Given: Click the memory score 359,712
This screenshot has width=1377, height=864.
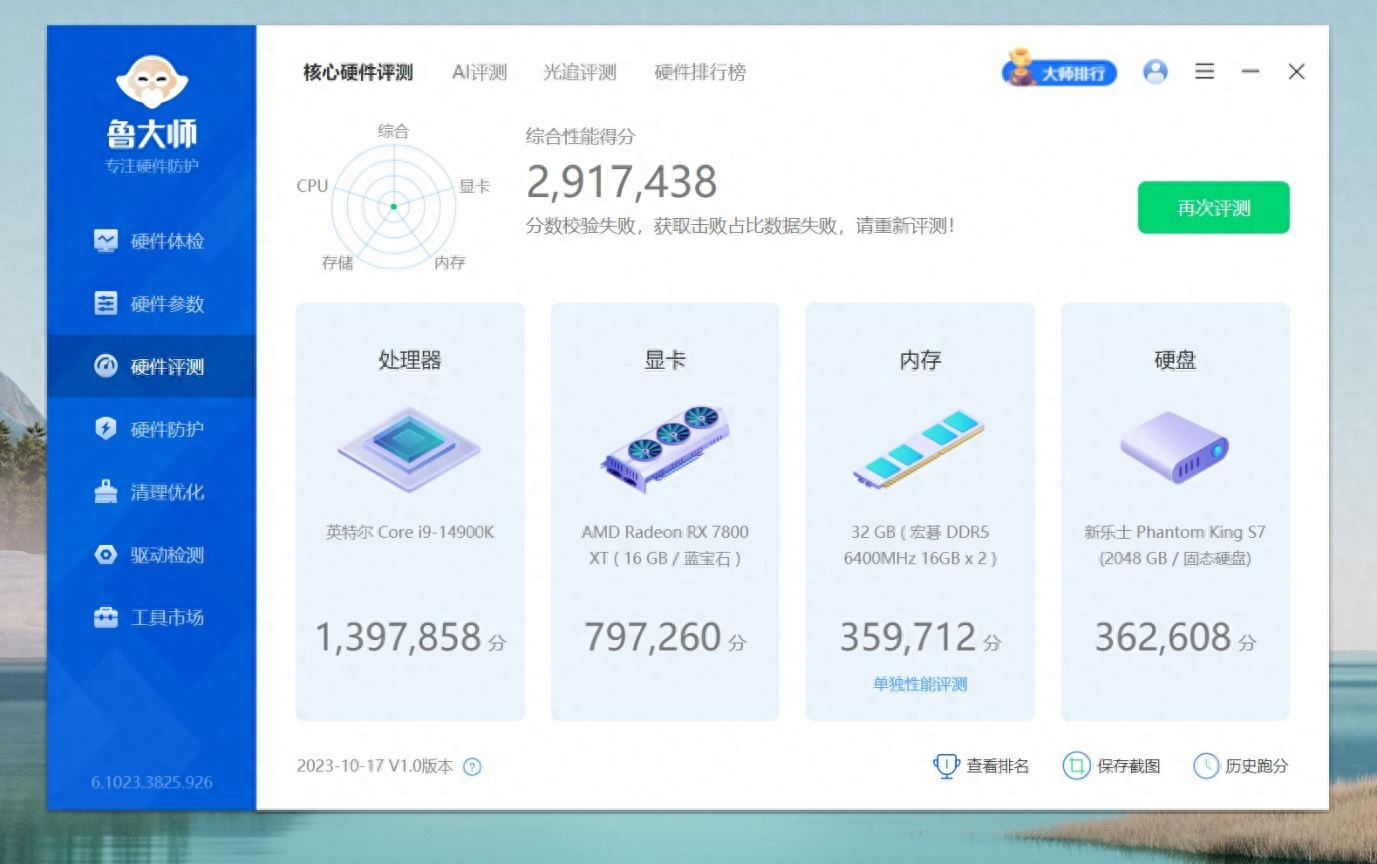Looking at the screenshot, I should pos(908,637).
